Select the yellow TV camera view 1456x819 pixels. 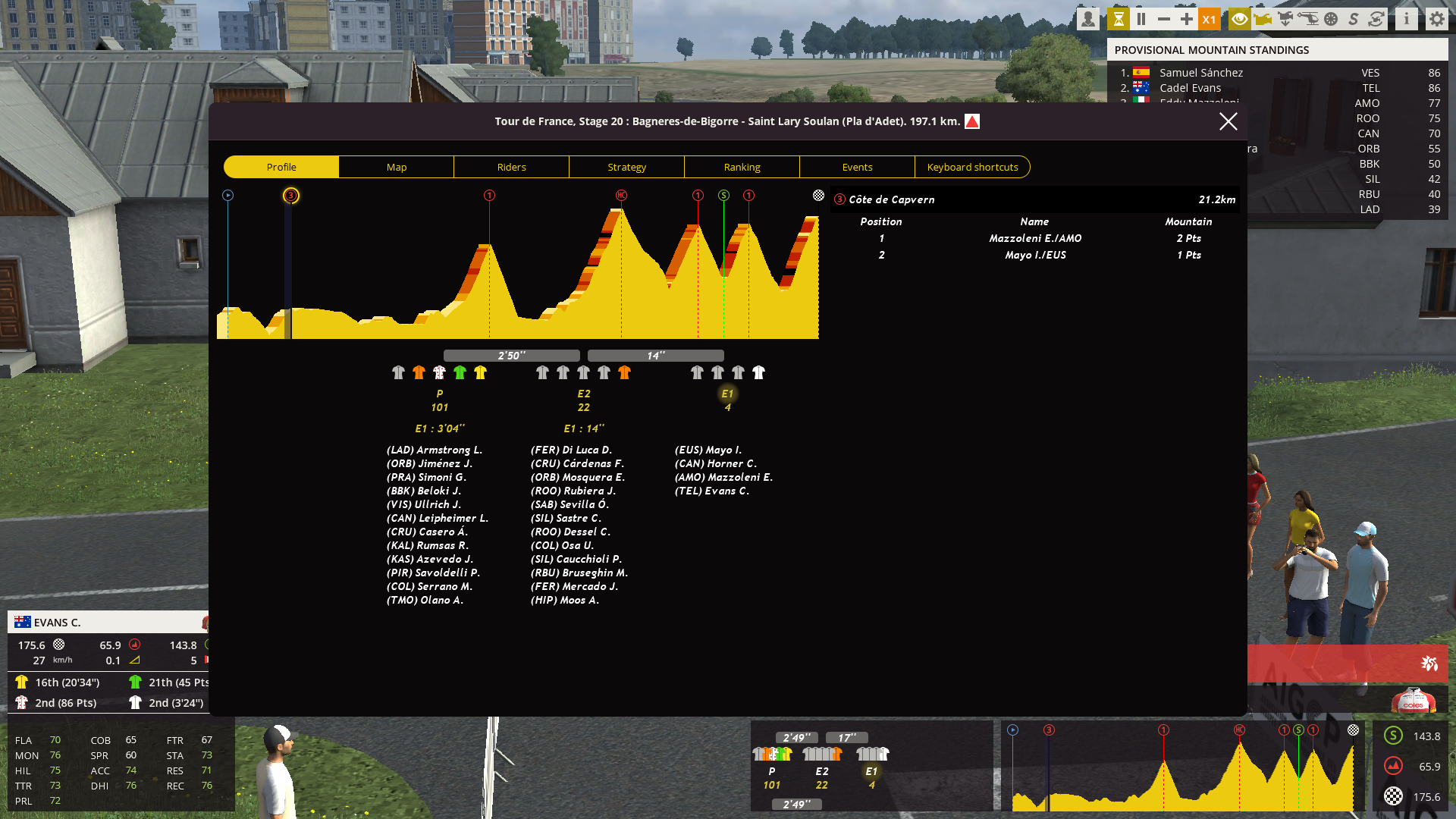[x=1263, y=19]
